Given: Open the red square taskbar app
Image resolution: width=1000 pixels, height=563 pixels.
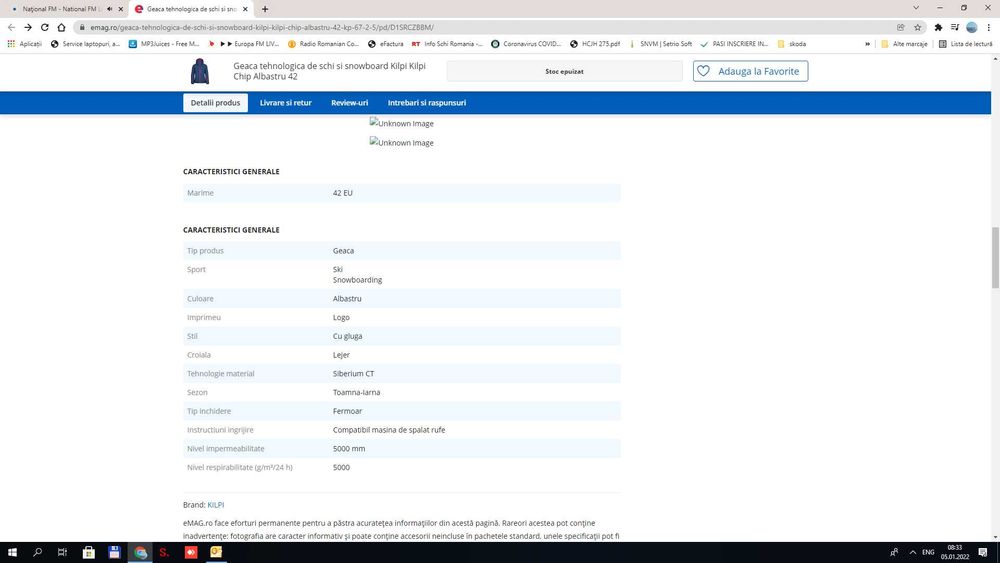Looking at the screenshot, I should 191,552.
